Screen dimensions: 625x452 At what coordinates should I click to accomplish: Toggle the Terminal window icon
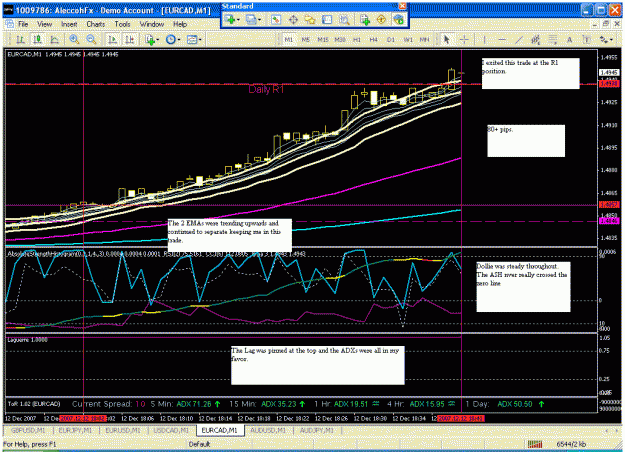pyautogui.click(x=327, y=20)
